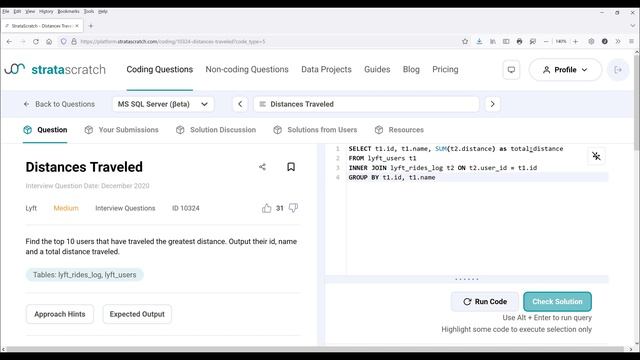Show the Expected Output
Screen dimensions: 640x360
pyautogui.click(x=137, y=314)
